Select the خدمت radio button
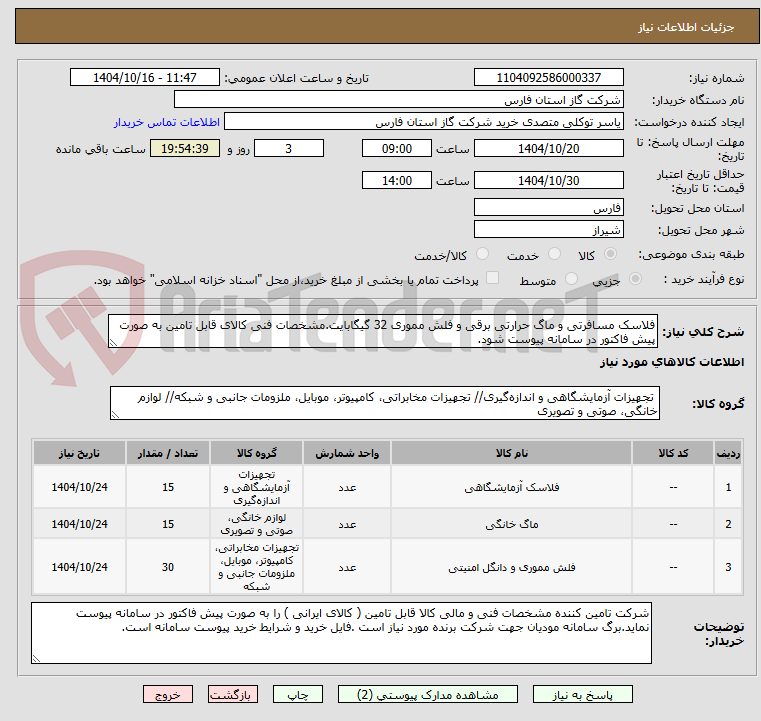 click(554, 254)
